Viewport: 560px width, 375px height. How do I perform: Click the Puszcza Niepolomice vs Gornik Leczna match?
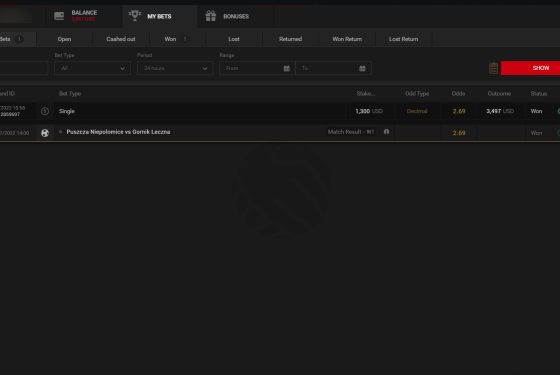tap(118, 132)
